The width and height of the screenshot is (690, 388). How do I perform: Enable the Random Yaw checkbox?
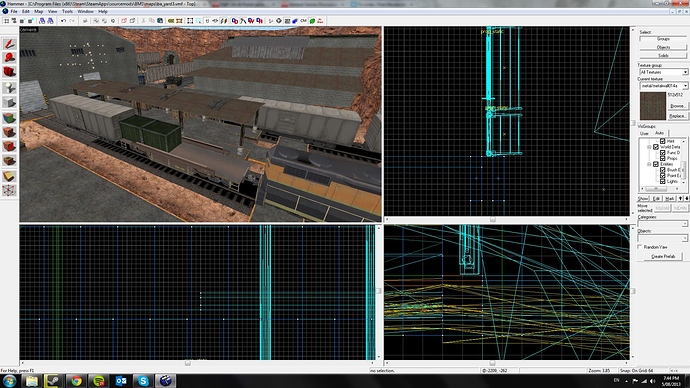tap(640, 247)
